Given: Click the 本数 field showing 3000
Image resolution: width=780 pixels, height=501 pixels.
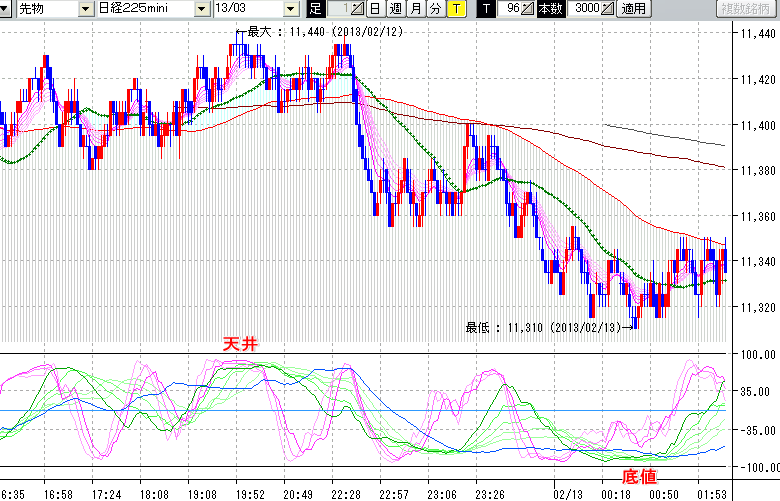Looking at the screenshot, I should (x=586, y=9).
